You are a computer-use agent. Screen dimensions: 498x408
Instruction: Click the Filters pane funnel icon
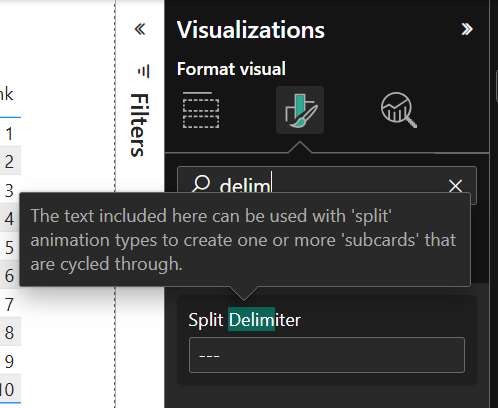coord(144,71)
